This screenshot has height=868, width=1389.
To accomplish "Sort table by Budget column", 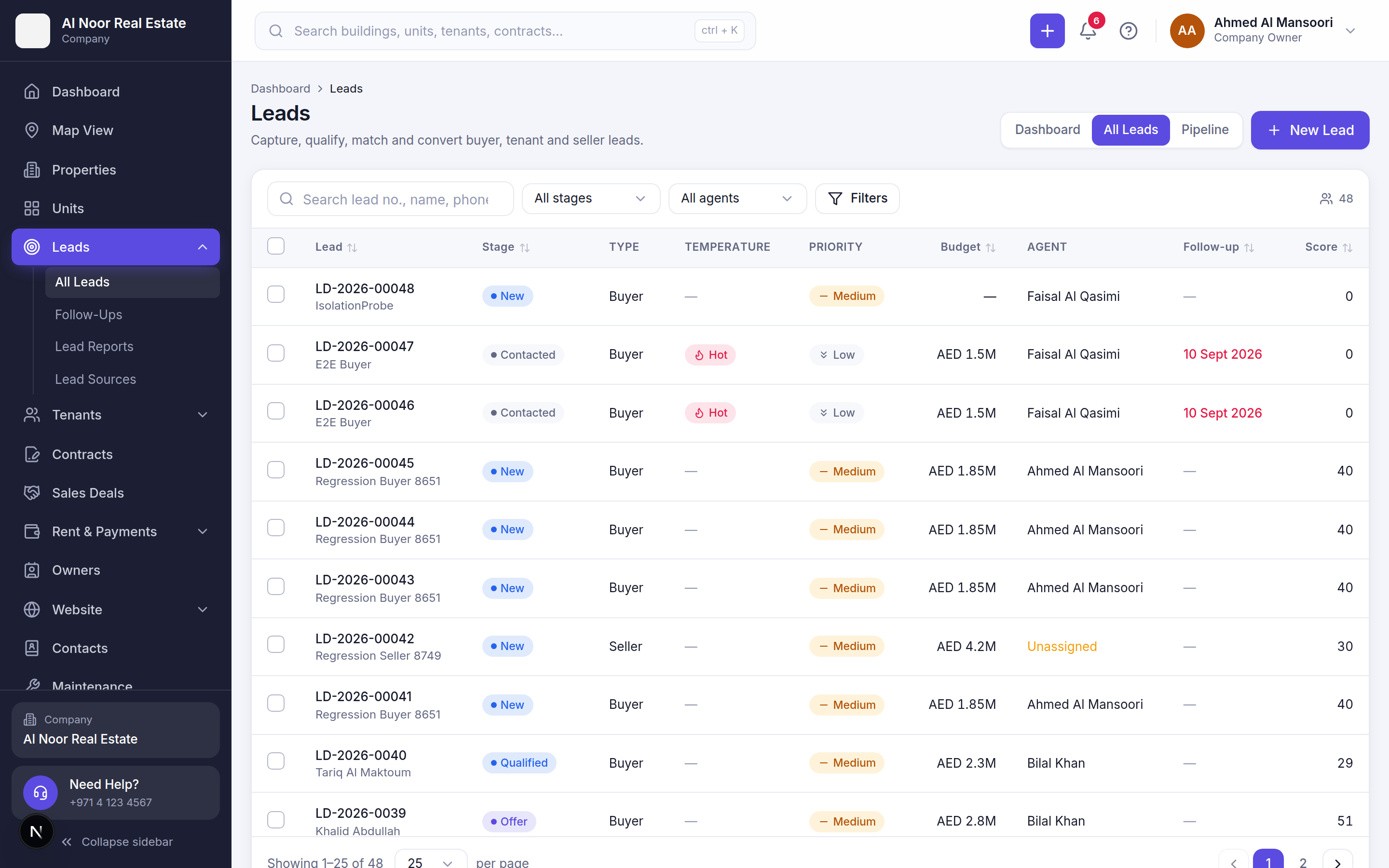I will coord(967,247).
